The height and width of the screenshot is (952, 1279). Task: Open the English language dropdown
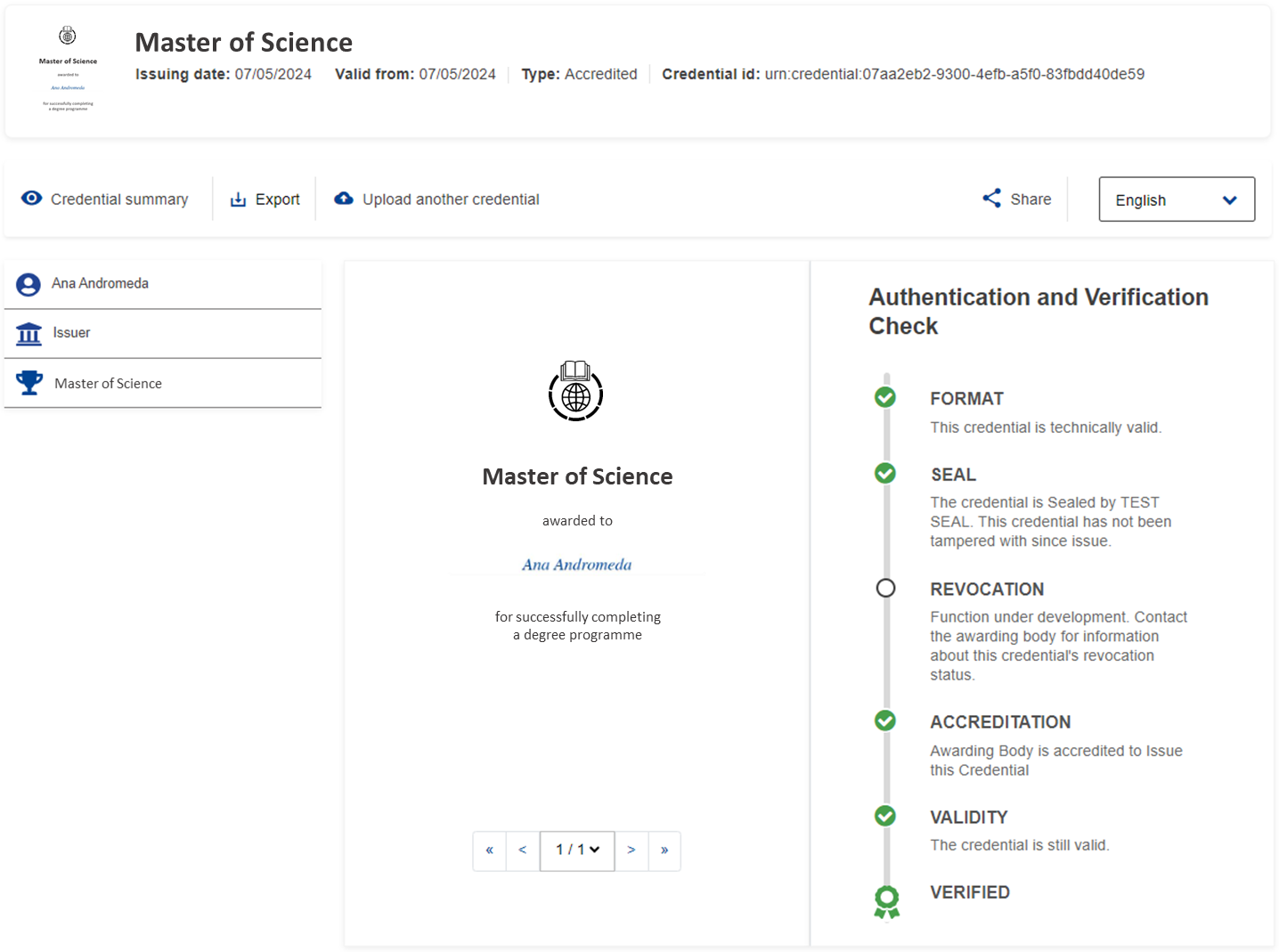pyautogui.click(x=1176, y=199)
